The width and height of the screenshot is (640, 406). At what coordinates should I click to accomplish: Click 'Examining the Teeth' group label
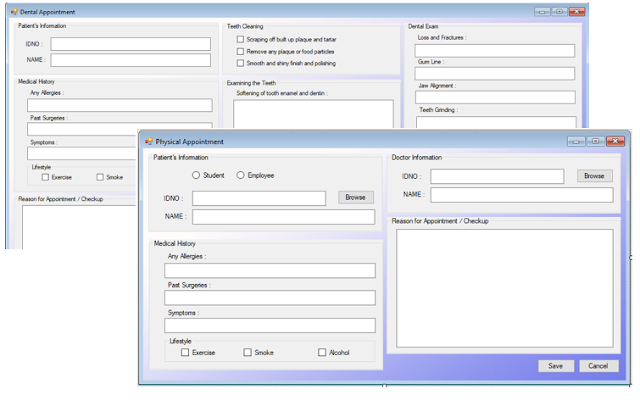(251, 83)
